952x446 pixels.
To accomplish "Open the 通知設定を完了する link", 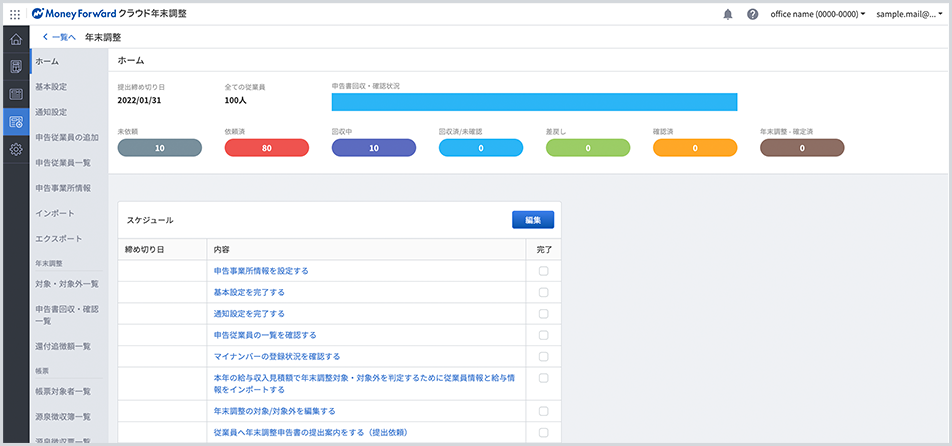I will (249, 313).
